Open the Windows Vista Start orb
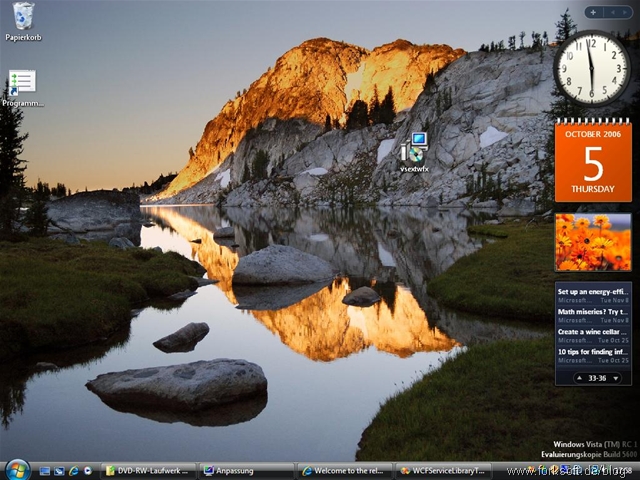Screen dimensions: 640x480 click(17, 470)
